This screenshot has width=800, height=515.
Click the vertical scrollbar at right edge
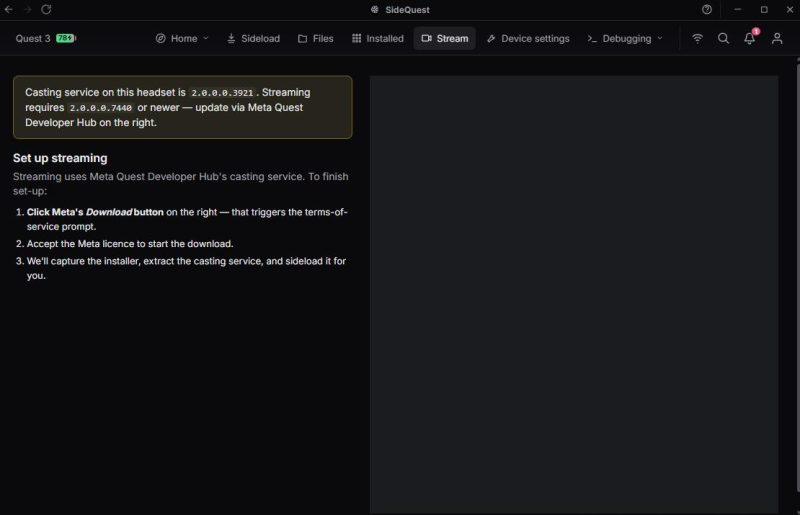(797, 276)
